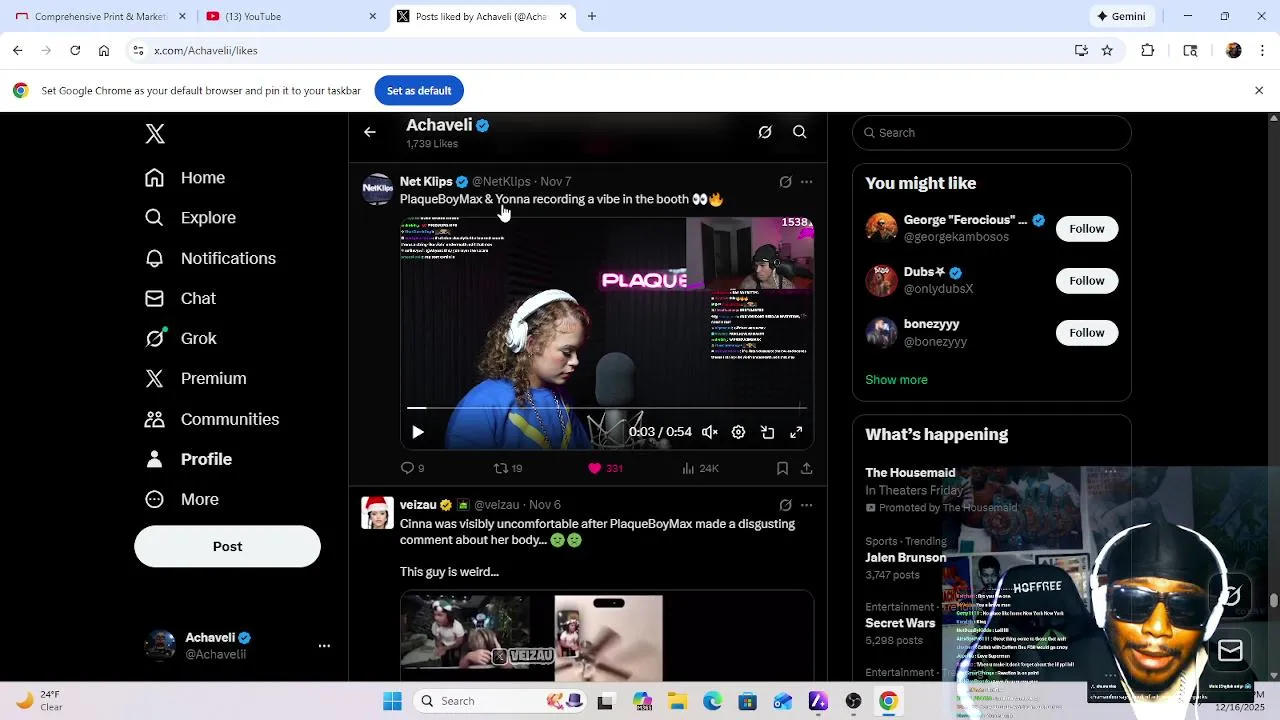Expand the More menu in sidebar

pyautogui.click(x=182, y=499)
